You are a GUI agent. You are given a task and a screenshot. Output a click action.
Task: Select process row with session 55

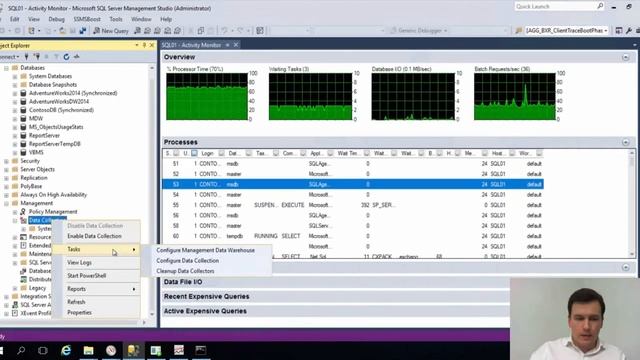(353, 205)
